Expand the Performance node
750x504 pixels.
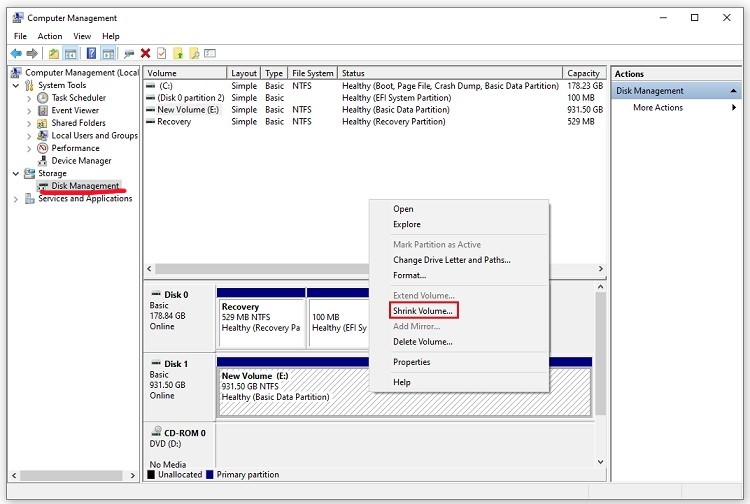(29, 149)
